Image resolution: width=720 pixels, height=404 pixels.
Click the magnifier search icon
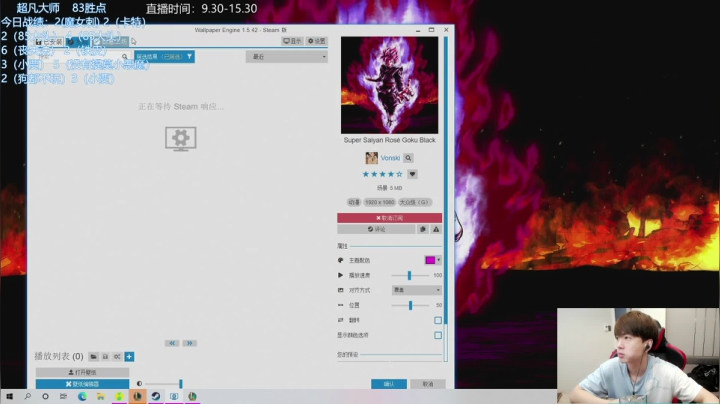click(x=124, y=56)
